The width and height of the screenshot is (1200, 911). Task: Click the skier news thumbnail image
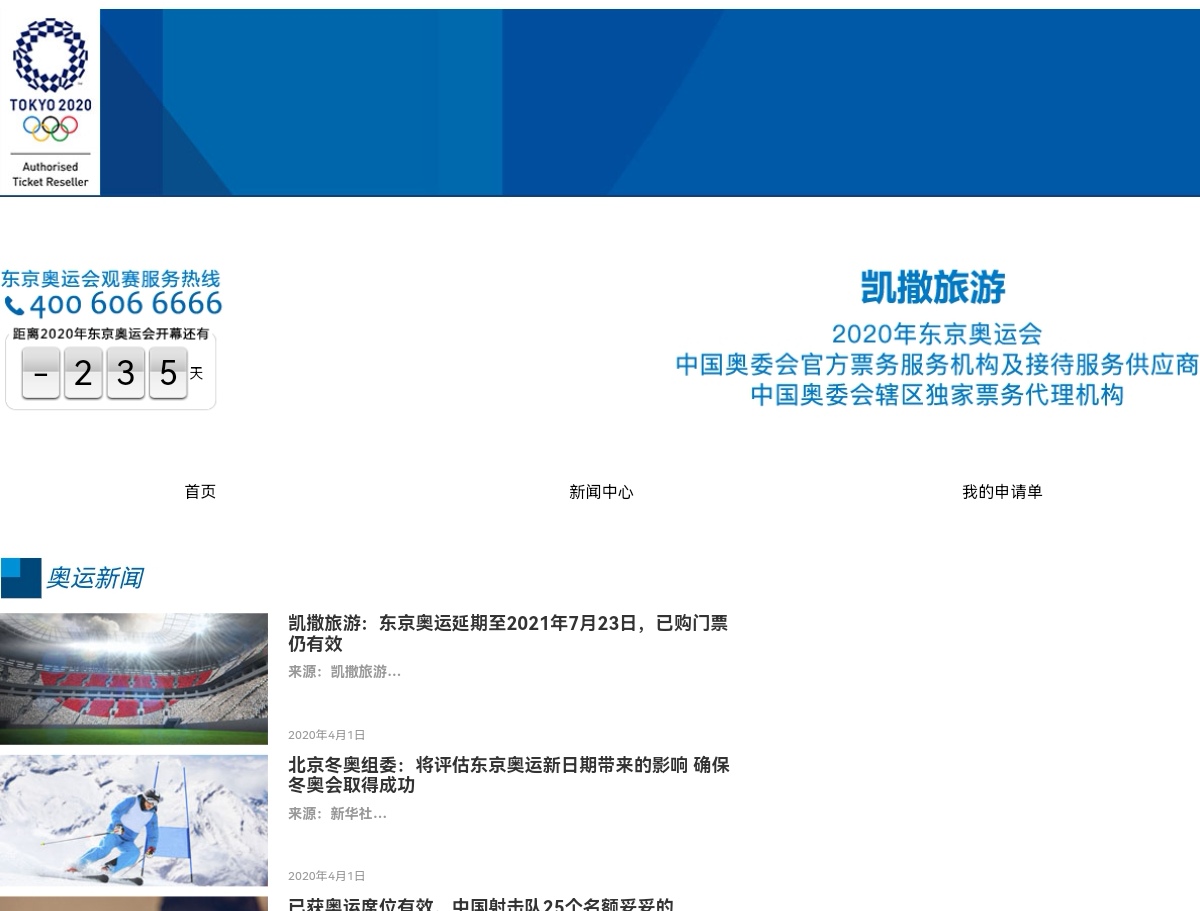tap(134, 820)
